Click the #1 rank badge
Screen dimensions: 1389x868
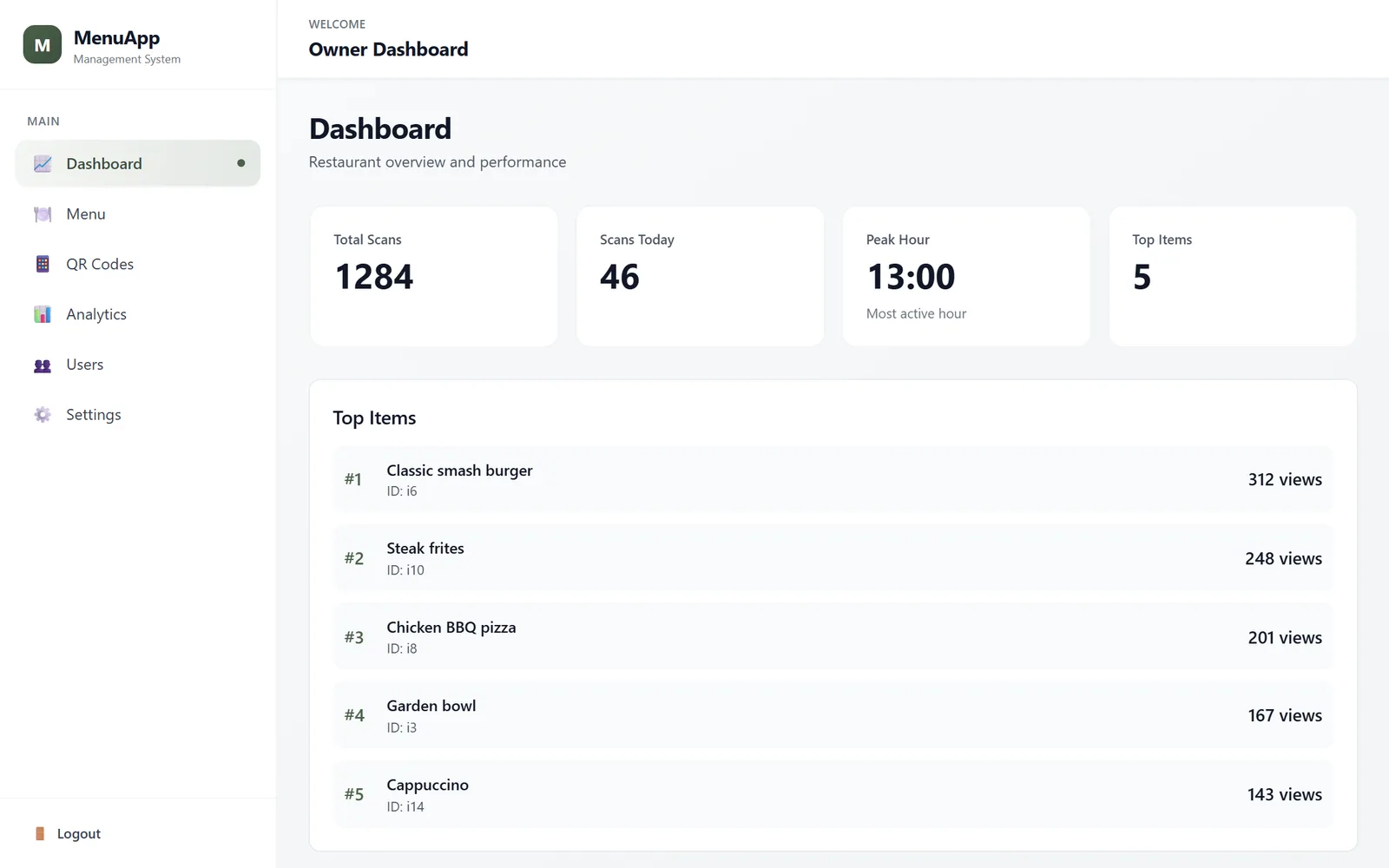coord(352,479)
